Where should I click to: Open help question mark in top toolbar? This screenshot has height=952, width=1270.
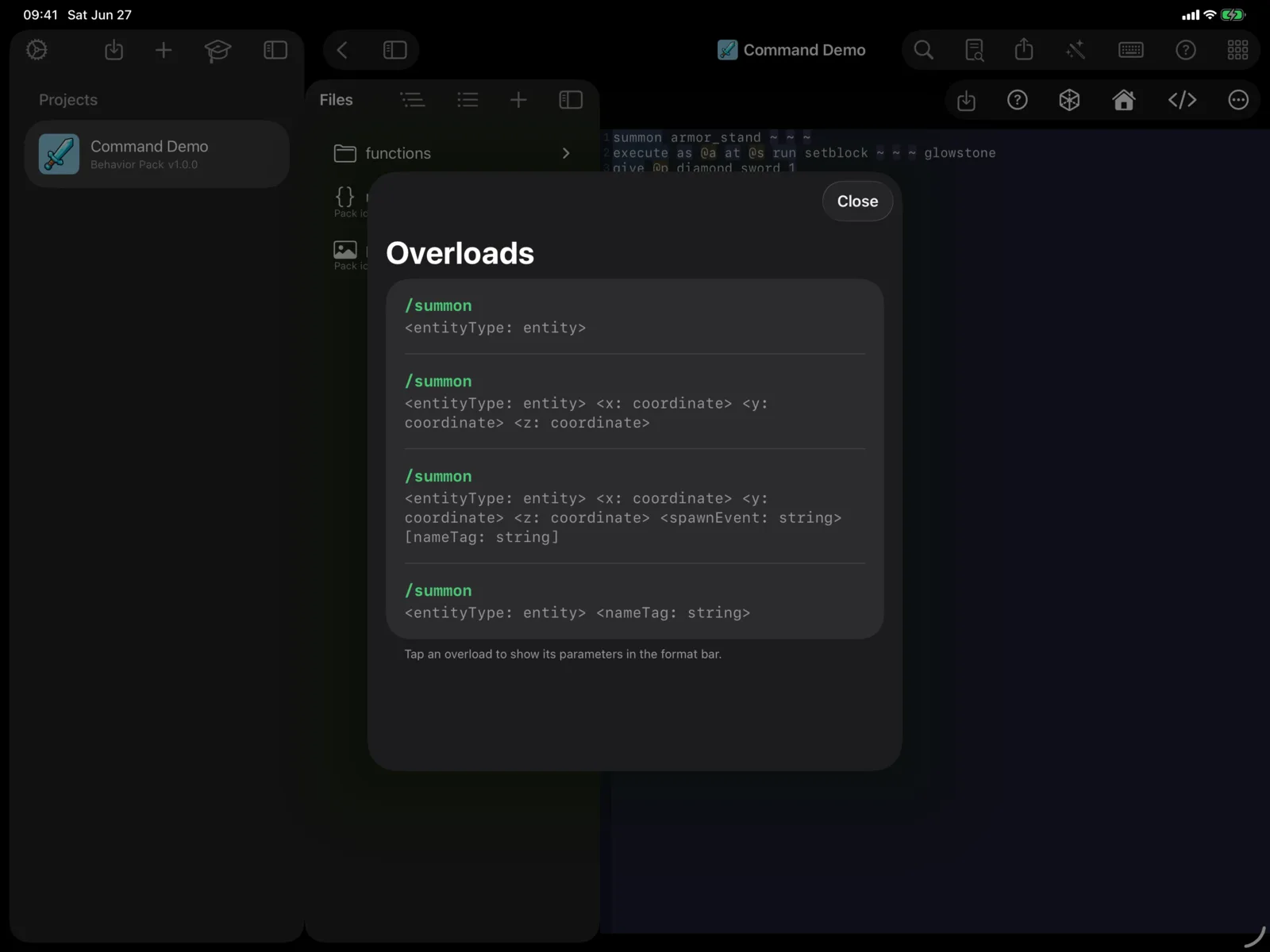1186,50
